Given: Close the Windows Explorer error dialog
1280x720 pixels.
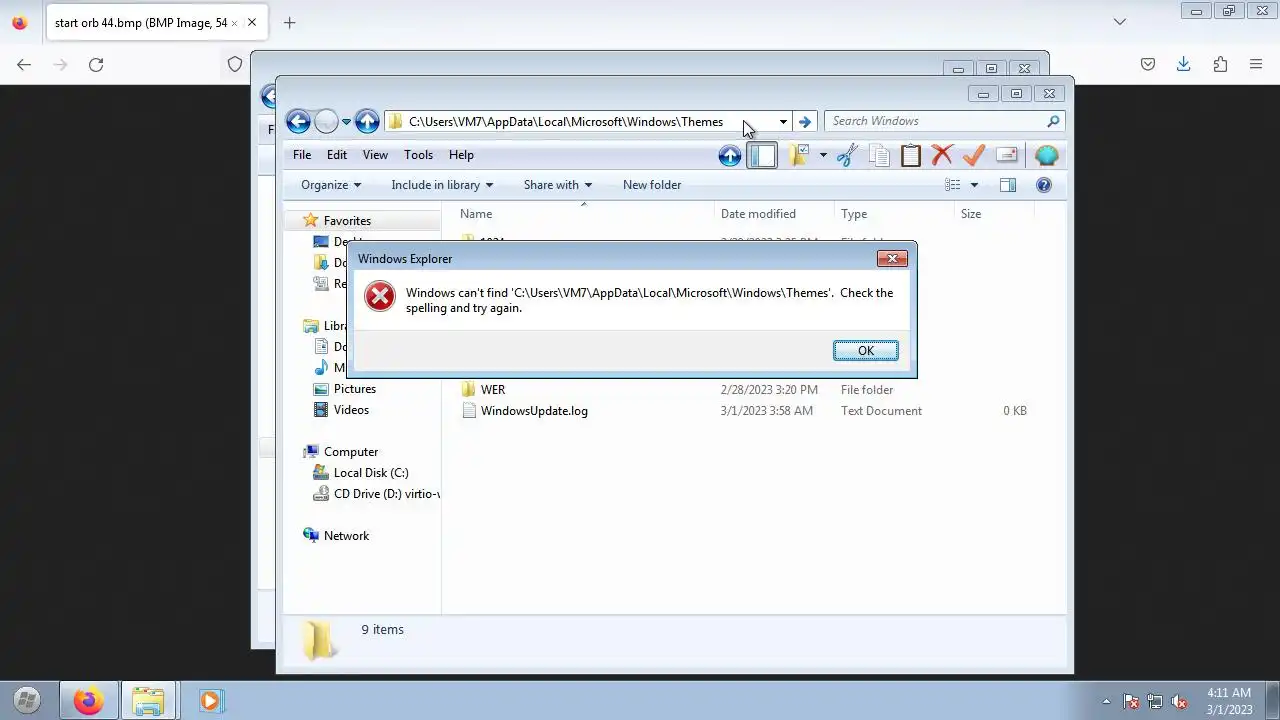Looking at the screenshot, I should (892, 259).
